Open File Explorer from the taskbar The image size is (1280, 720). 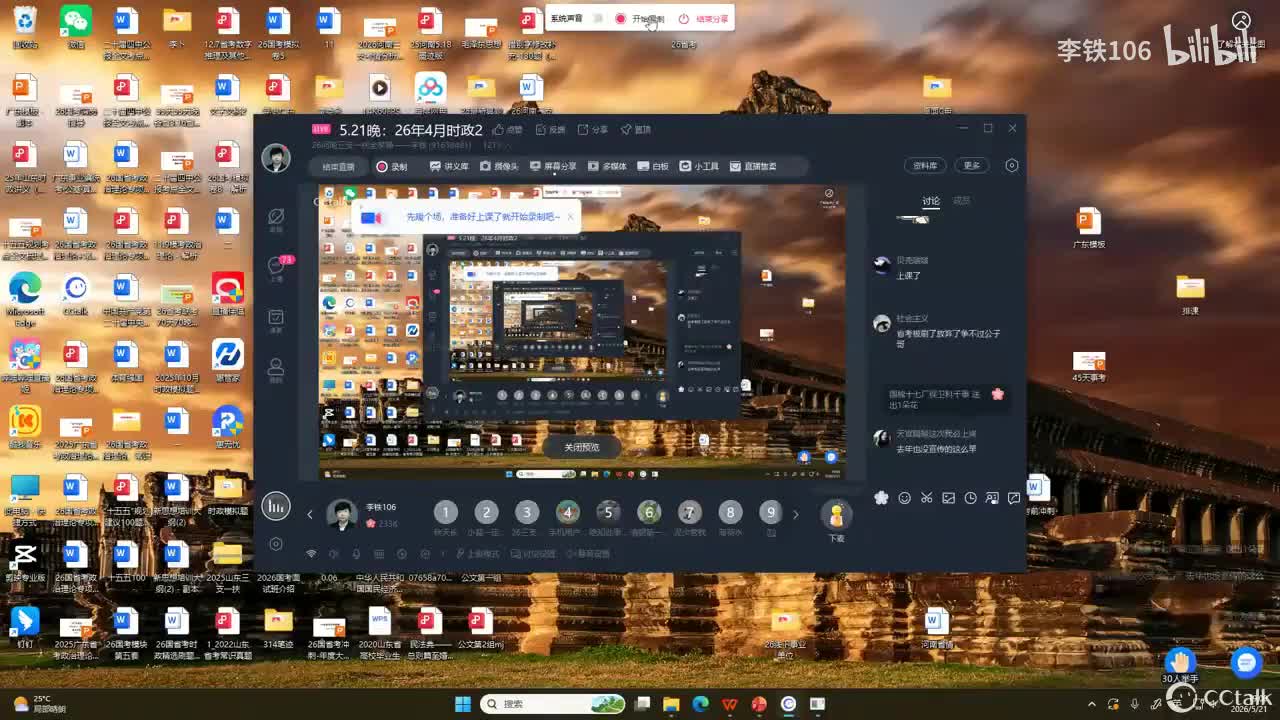(671, 704)
